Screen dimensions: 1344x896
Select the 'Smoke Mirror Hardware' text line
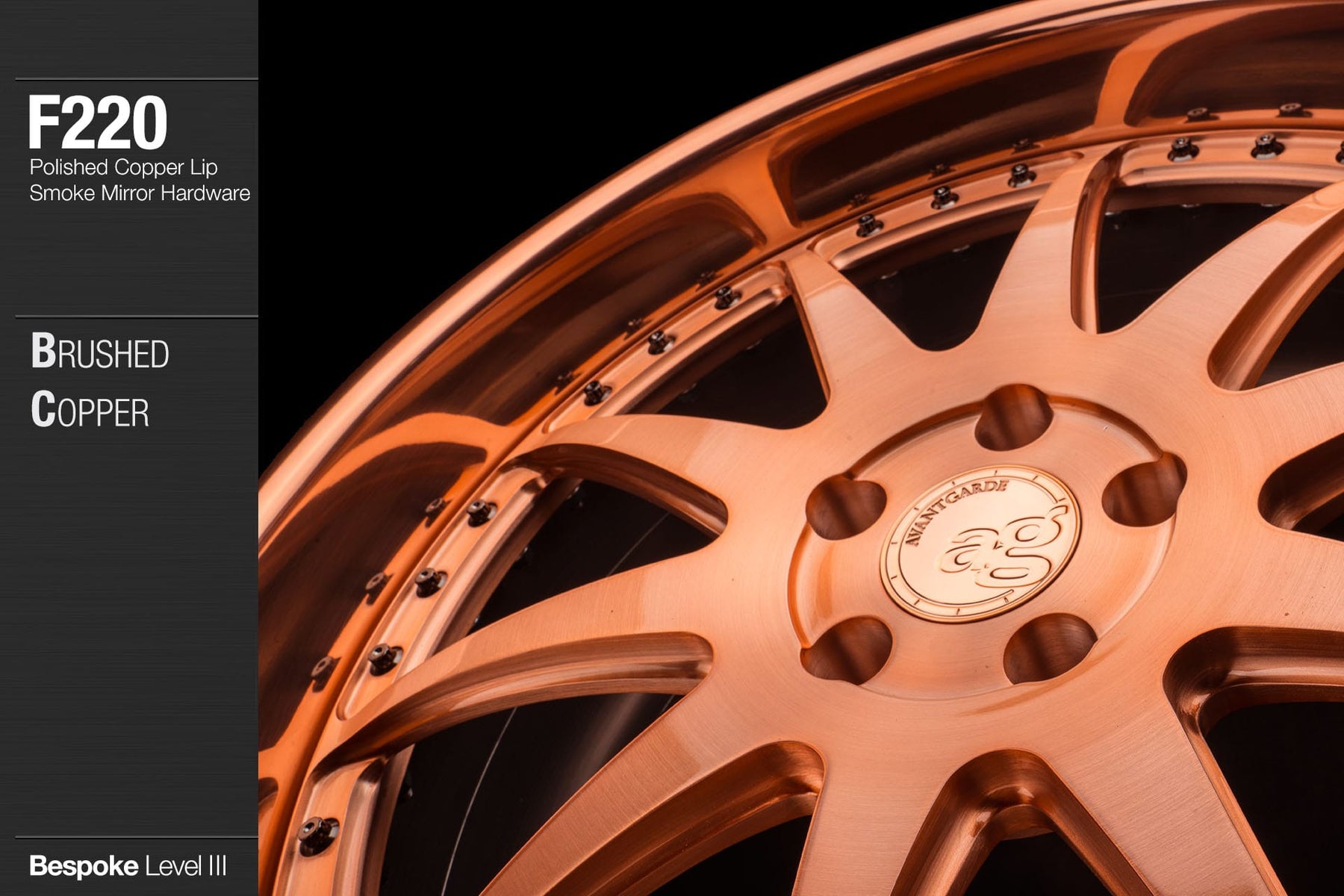coord(140,193)
